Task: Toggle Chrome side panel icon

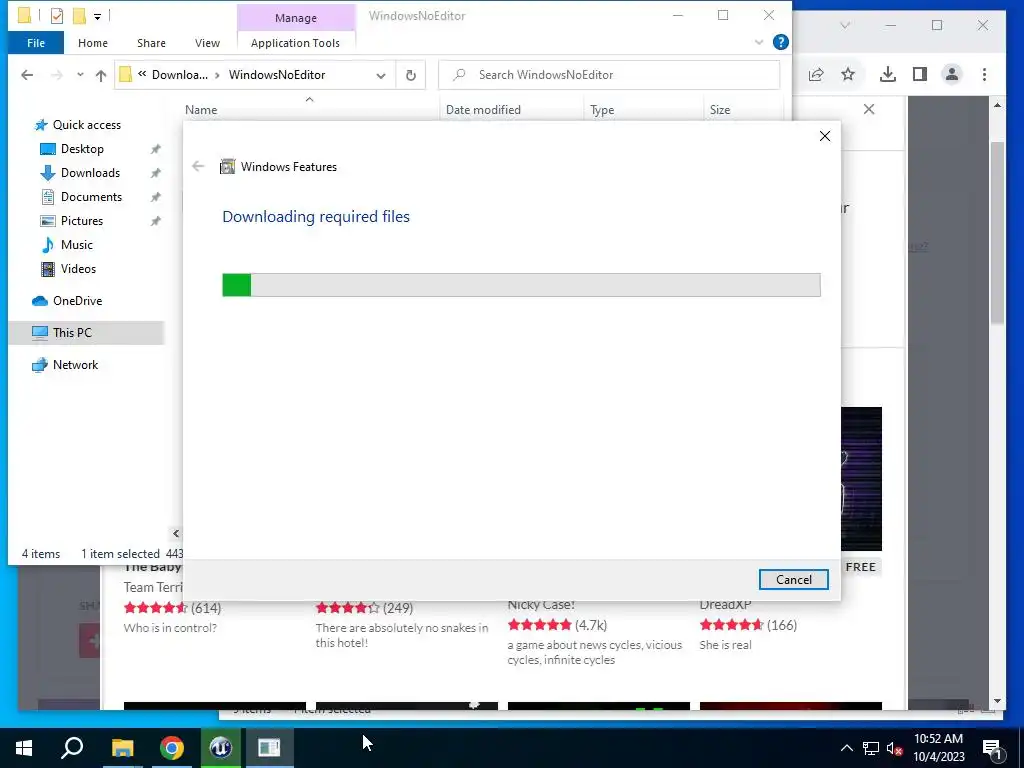Action: [x=920, y=74]
